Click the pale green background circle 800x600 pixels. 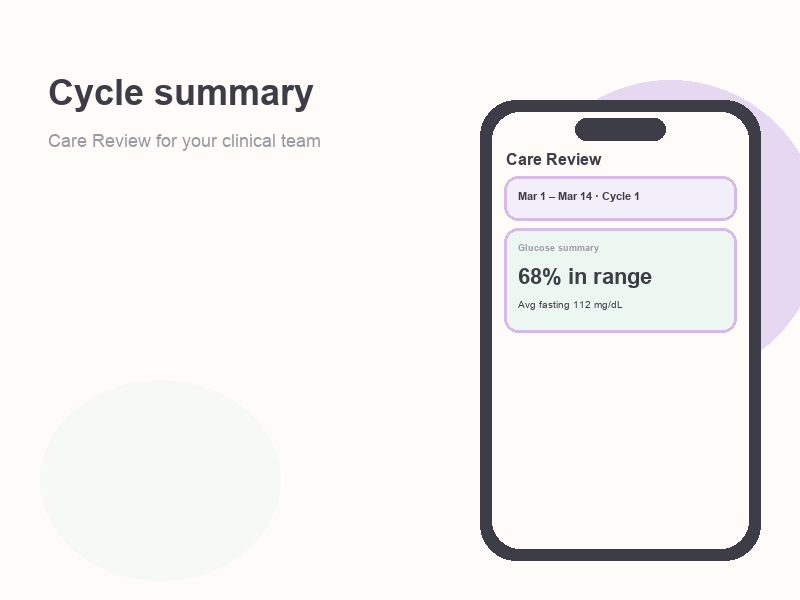[160, 480]
